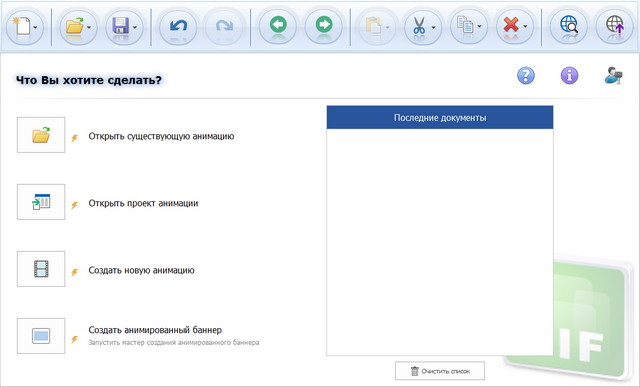Go forward with green right arrow
Viewport: 640px width, 387px height.
pyautogui.click(x=324, y=25)
